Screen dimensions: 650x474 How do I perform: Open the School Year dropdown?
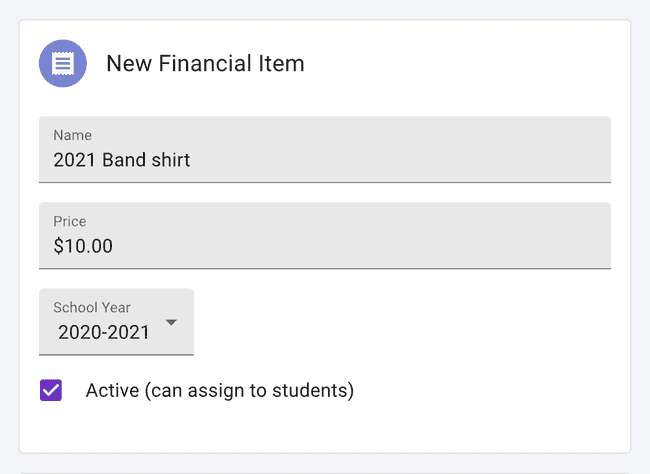[x=116, y=322]
